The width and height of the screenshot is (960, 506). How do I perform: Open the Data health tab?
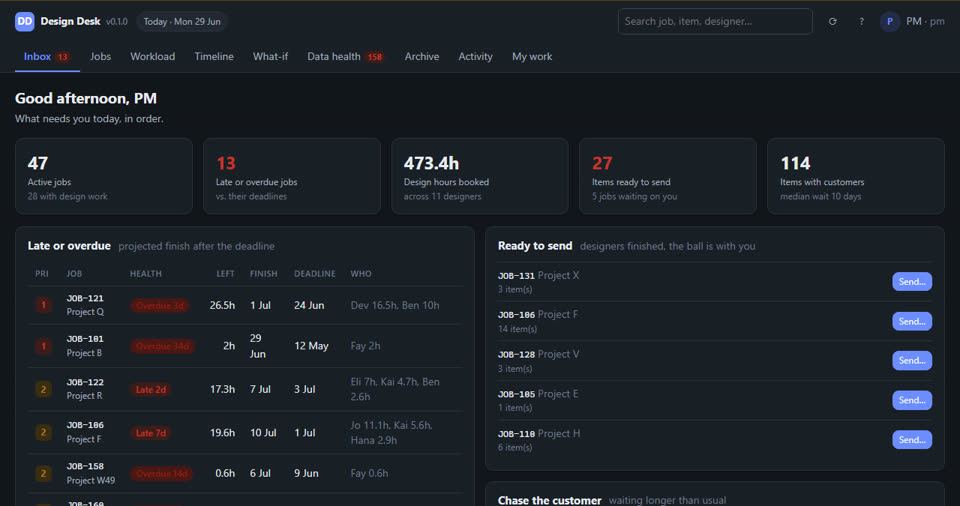pos(346,56)
